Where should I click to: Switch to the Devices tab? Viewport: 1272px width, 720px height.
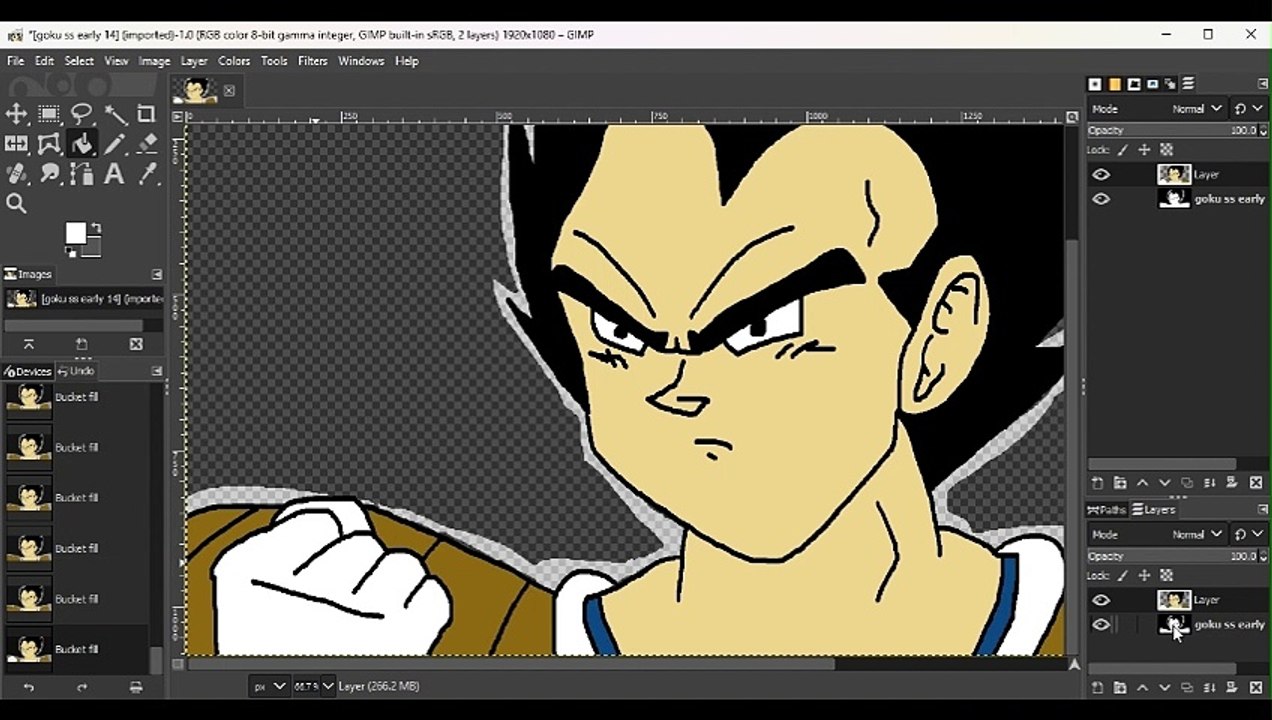(27, 371)
